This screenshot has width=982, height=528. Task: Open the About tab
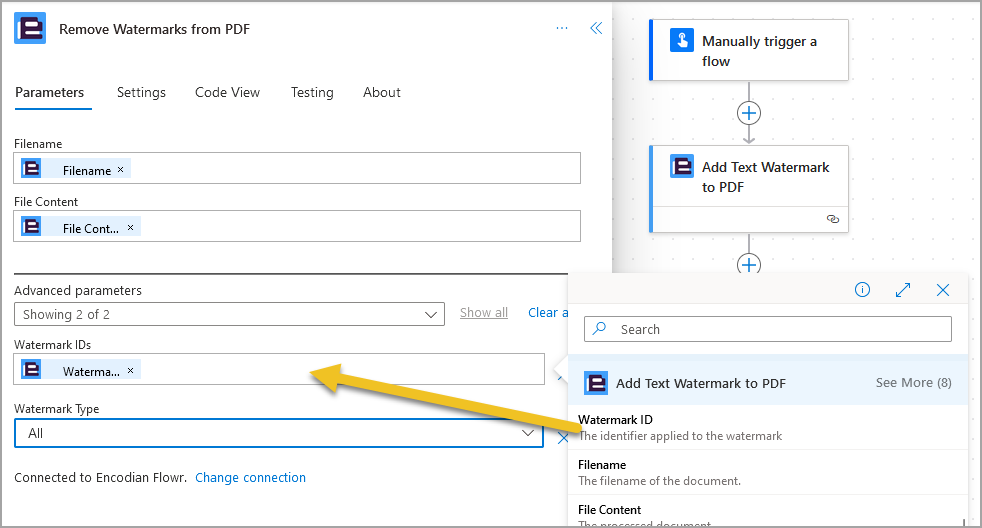381,93
